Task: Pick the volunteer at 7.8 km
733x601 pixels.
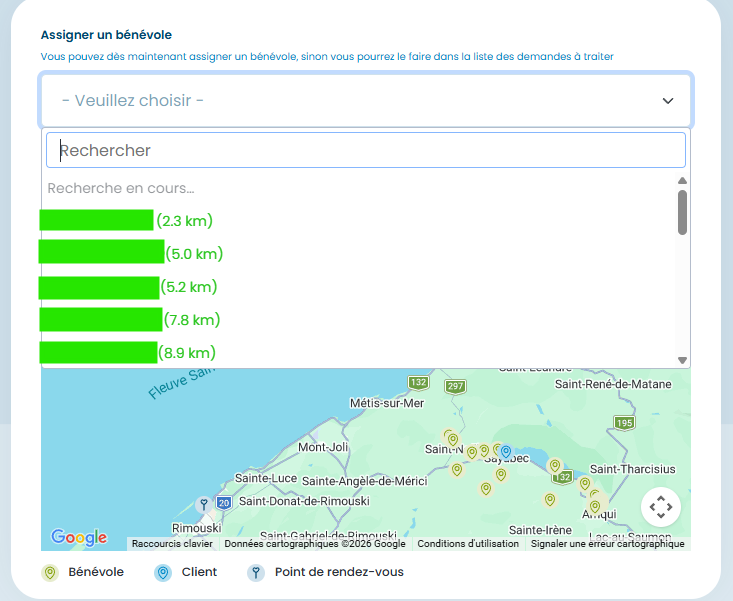Action: pyautogui.click(x=130, y=320)
